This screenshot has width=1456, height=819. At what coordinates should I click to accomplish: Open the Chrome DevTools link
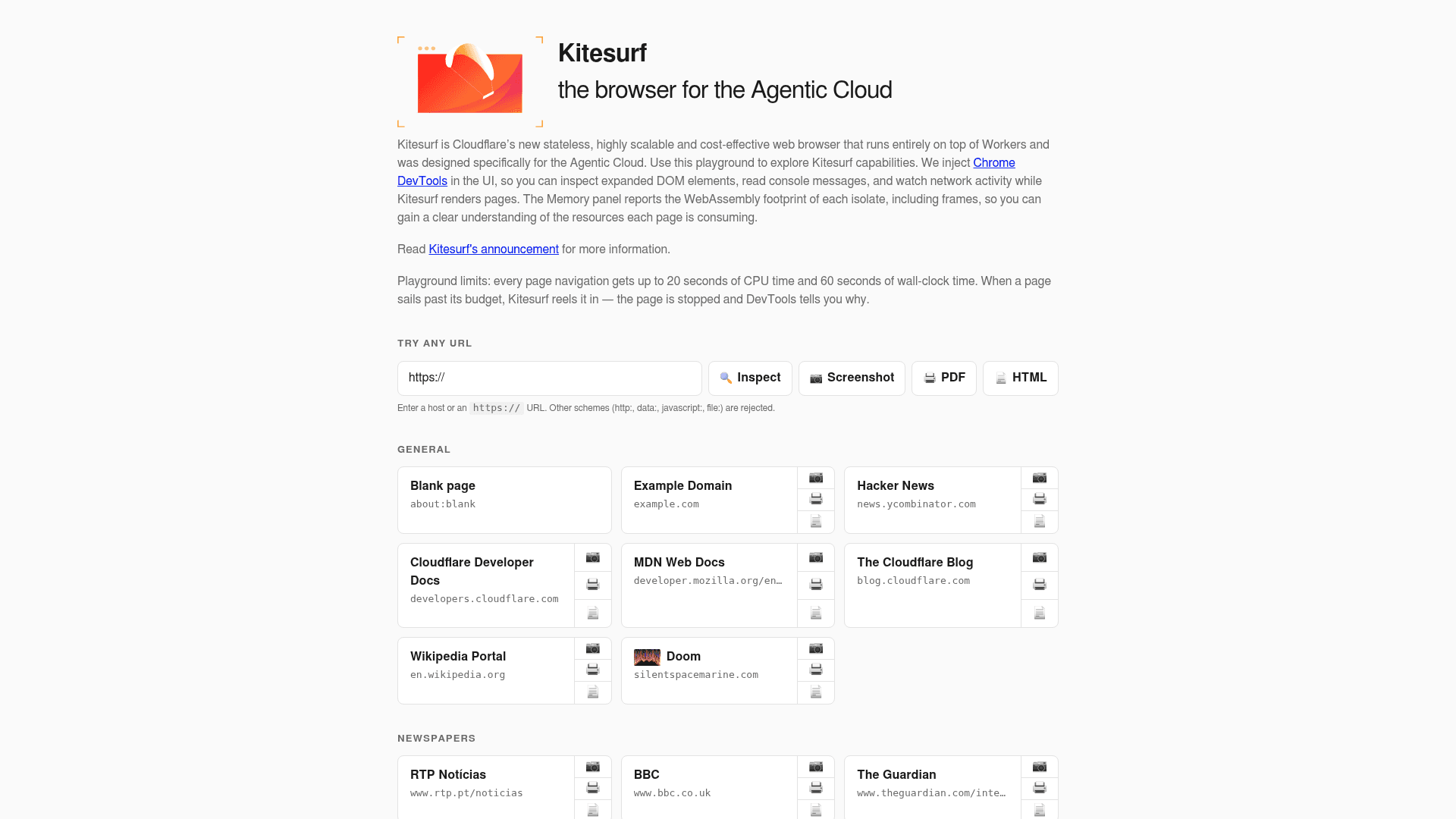(x=994, y=162)
